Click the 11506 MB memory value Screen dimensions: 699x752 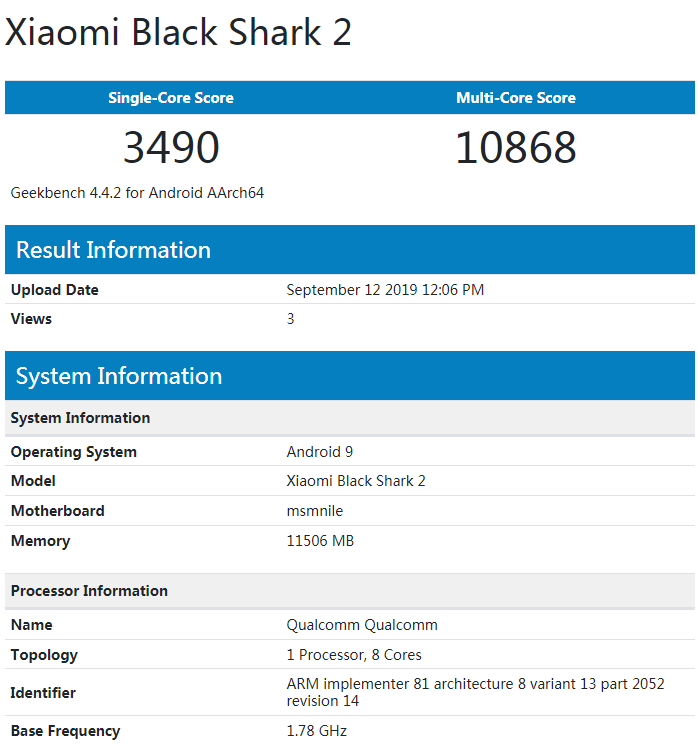pyautogui.click(x=320, y=541)
